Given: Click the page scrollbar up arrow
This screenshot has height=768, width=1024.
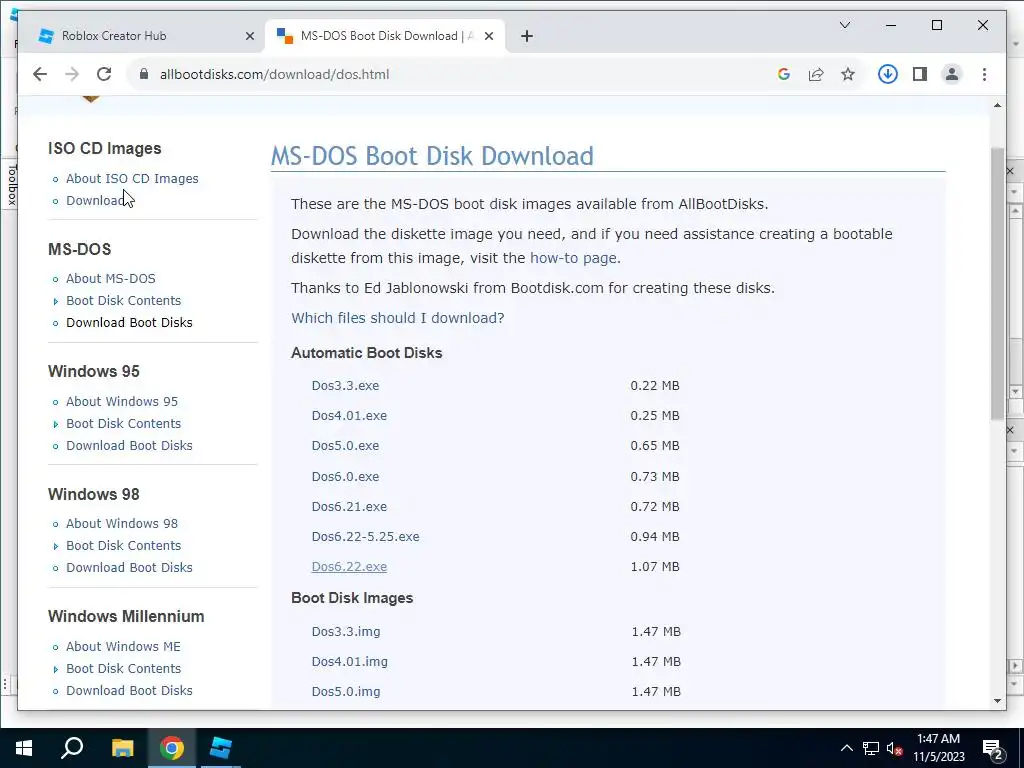Looking at the screenshot, I should coord(997,105).
